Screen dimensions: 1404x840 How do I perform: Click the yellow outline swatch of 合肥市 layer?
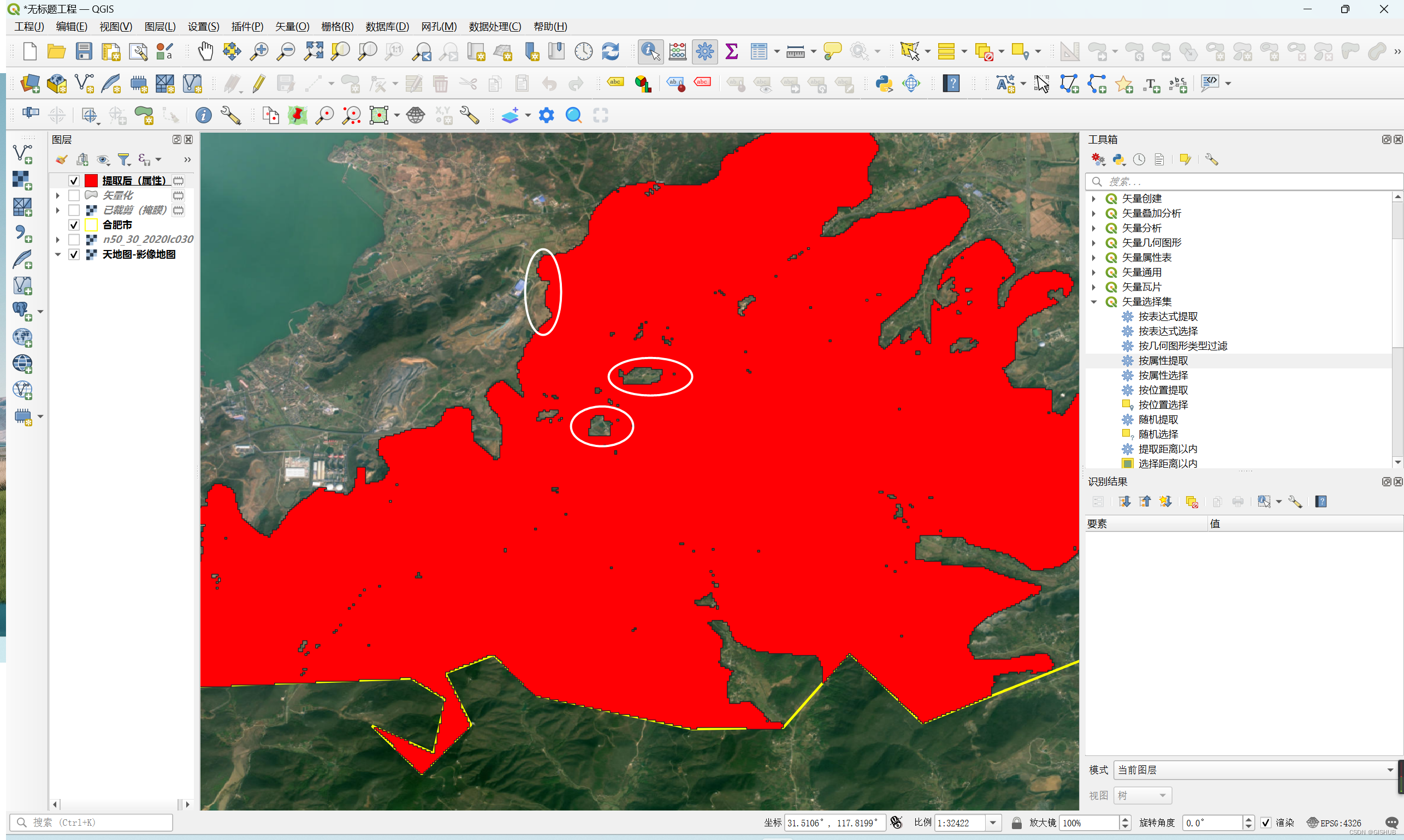(91, 225)
